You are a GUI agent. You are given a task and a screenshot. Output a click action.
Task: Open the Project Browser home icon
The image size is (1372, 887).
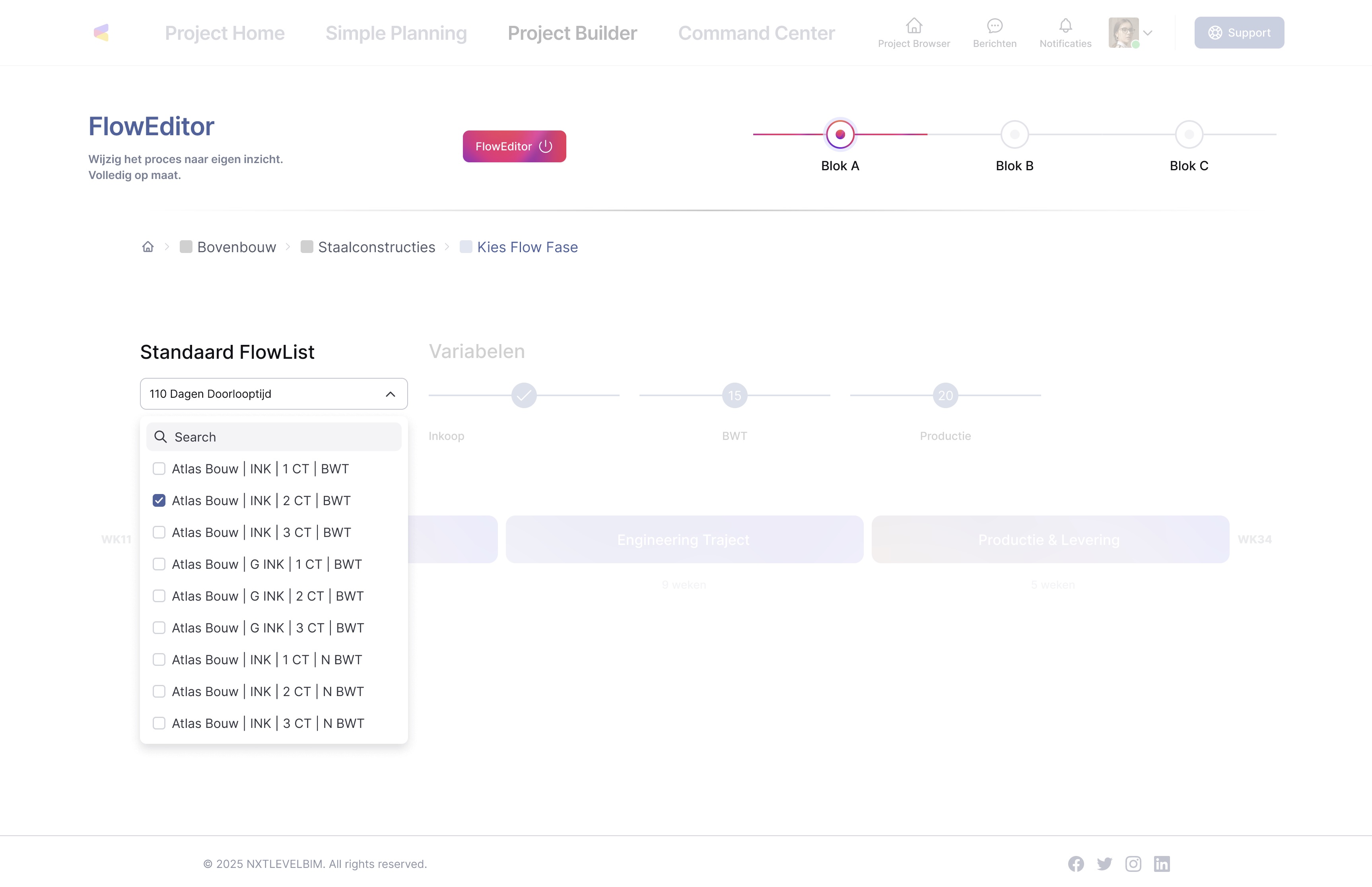pos(914,26)
